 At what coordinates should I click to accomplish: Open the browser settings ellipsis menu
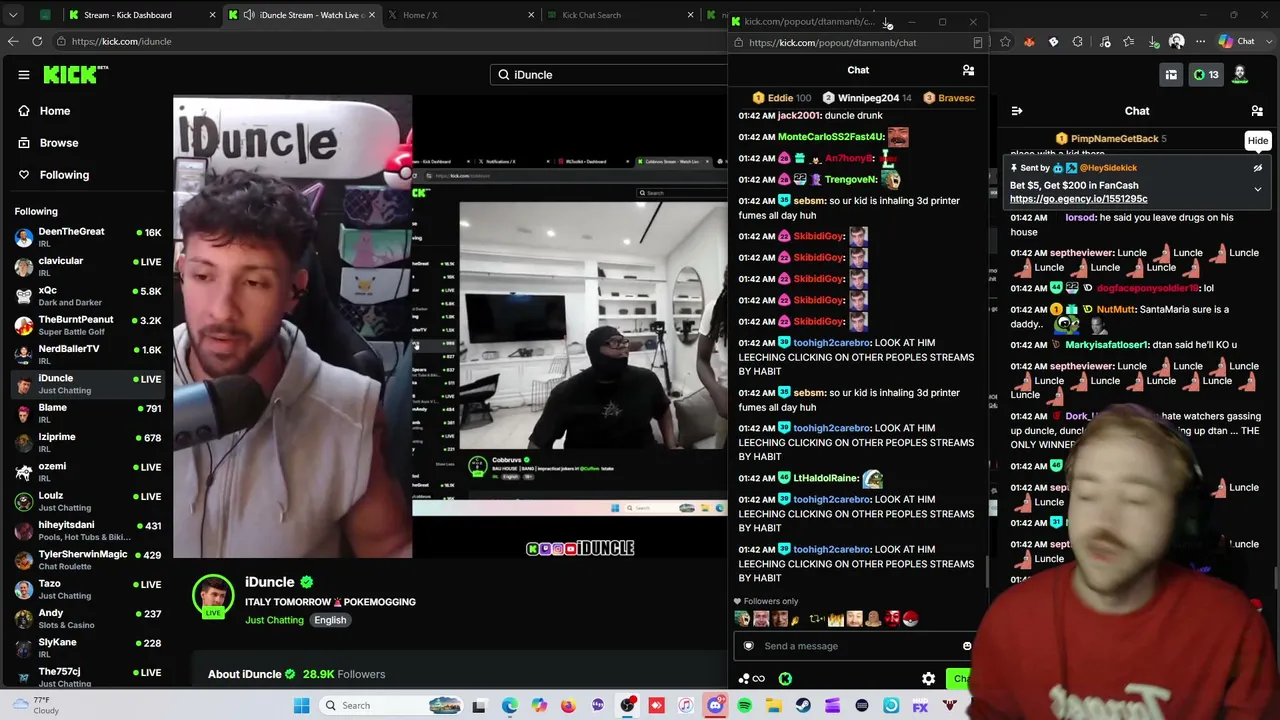click(x=1201, y=42)
